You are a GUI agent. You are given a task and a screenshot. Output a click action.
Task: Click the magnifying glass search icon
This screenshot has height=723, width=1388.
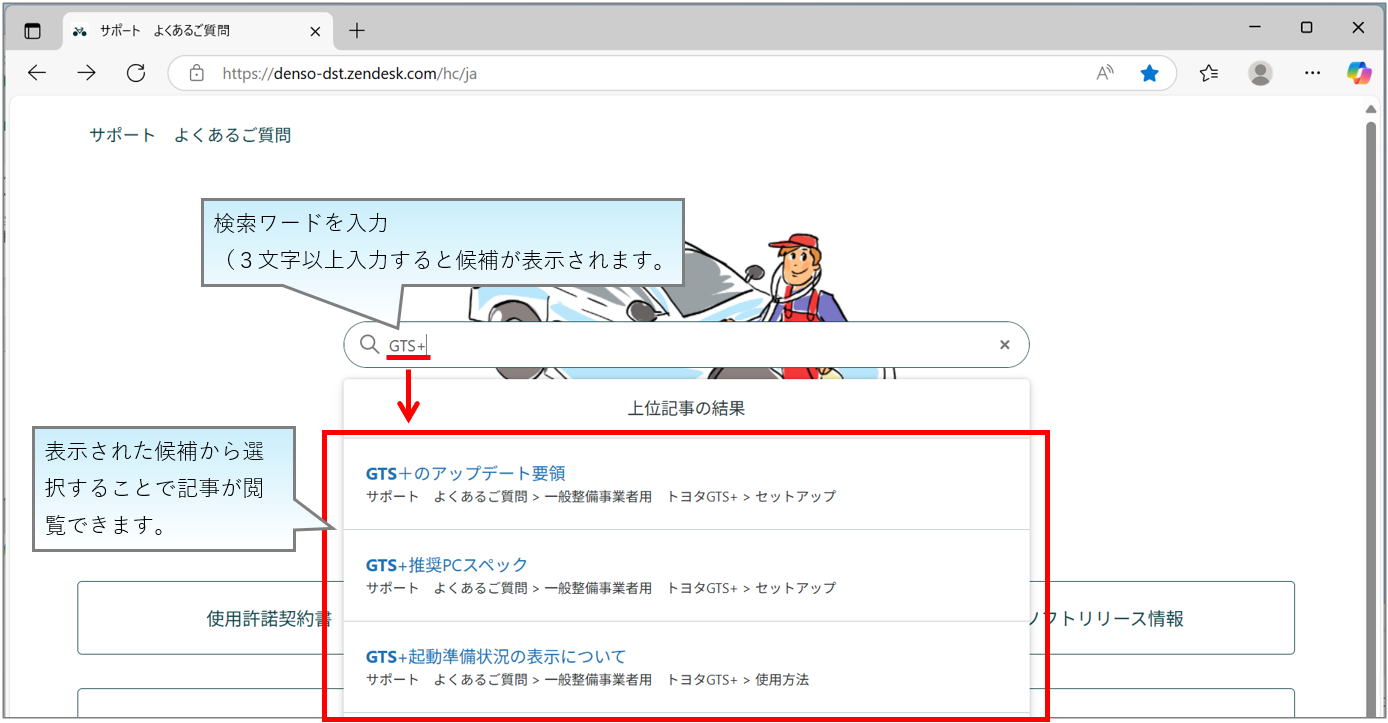pos(369,344)
